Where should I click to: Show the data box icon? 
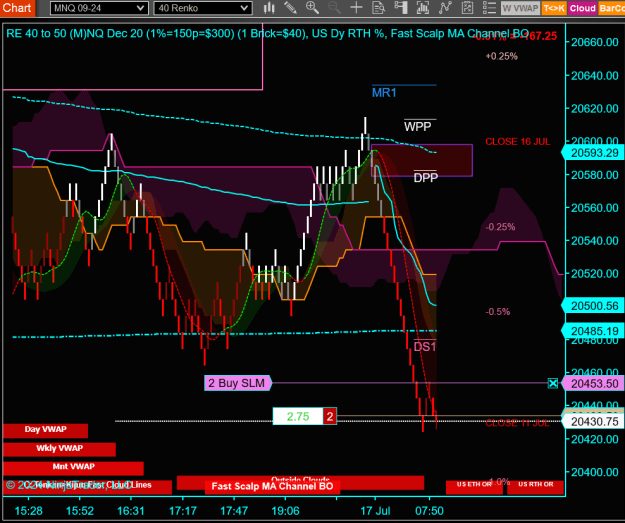click(378, 8)
